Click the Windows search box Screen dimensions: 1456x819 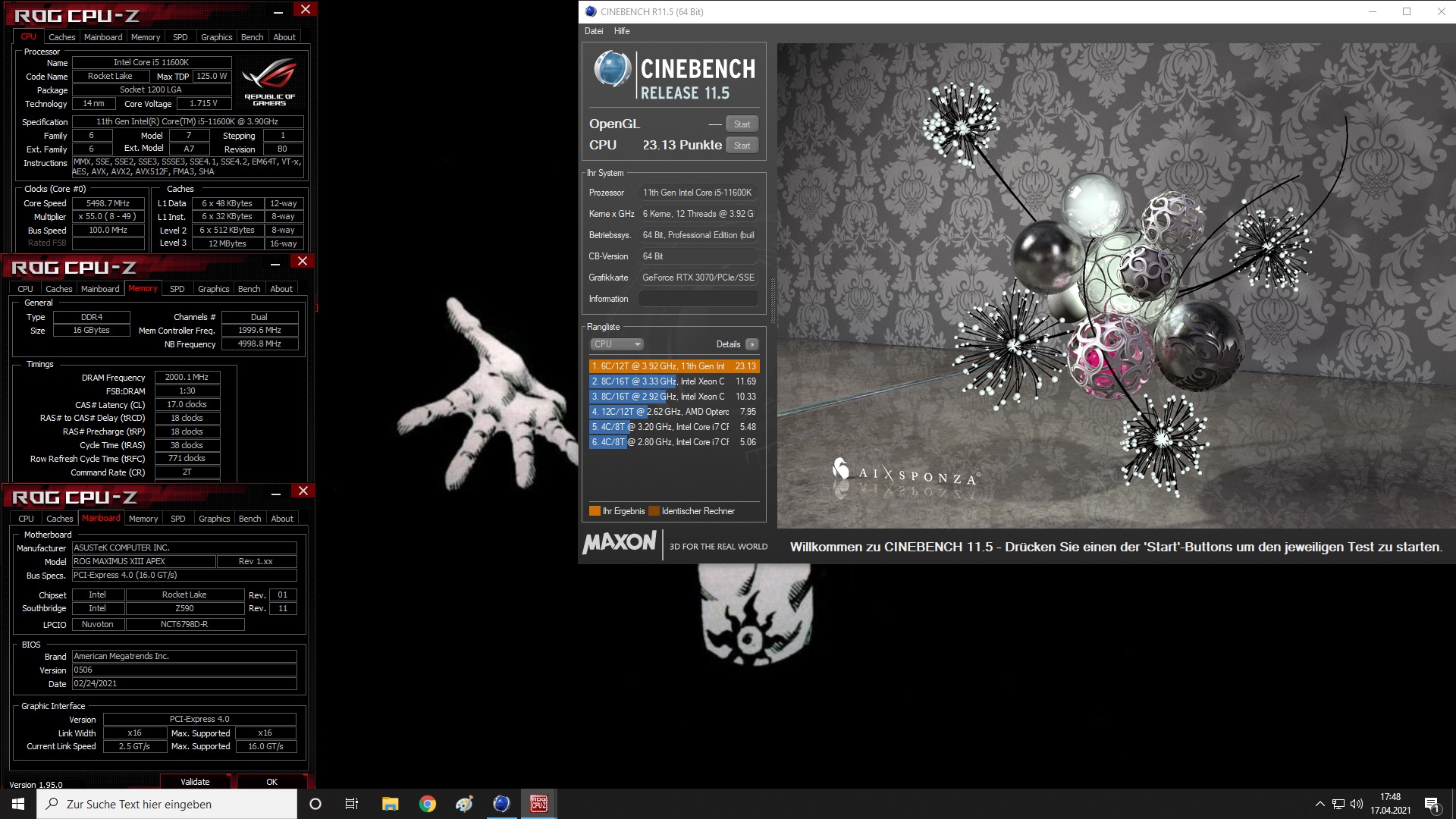[167, 804]
